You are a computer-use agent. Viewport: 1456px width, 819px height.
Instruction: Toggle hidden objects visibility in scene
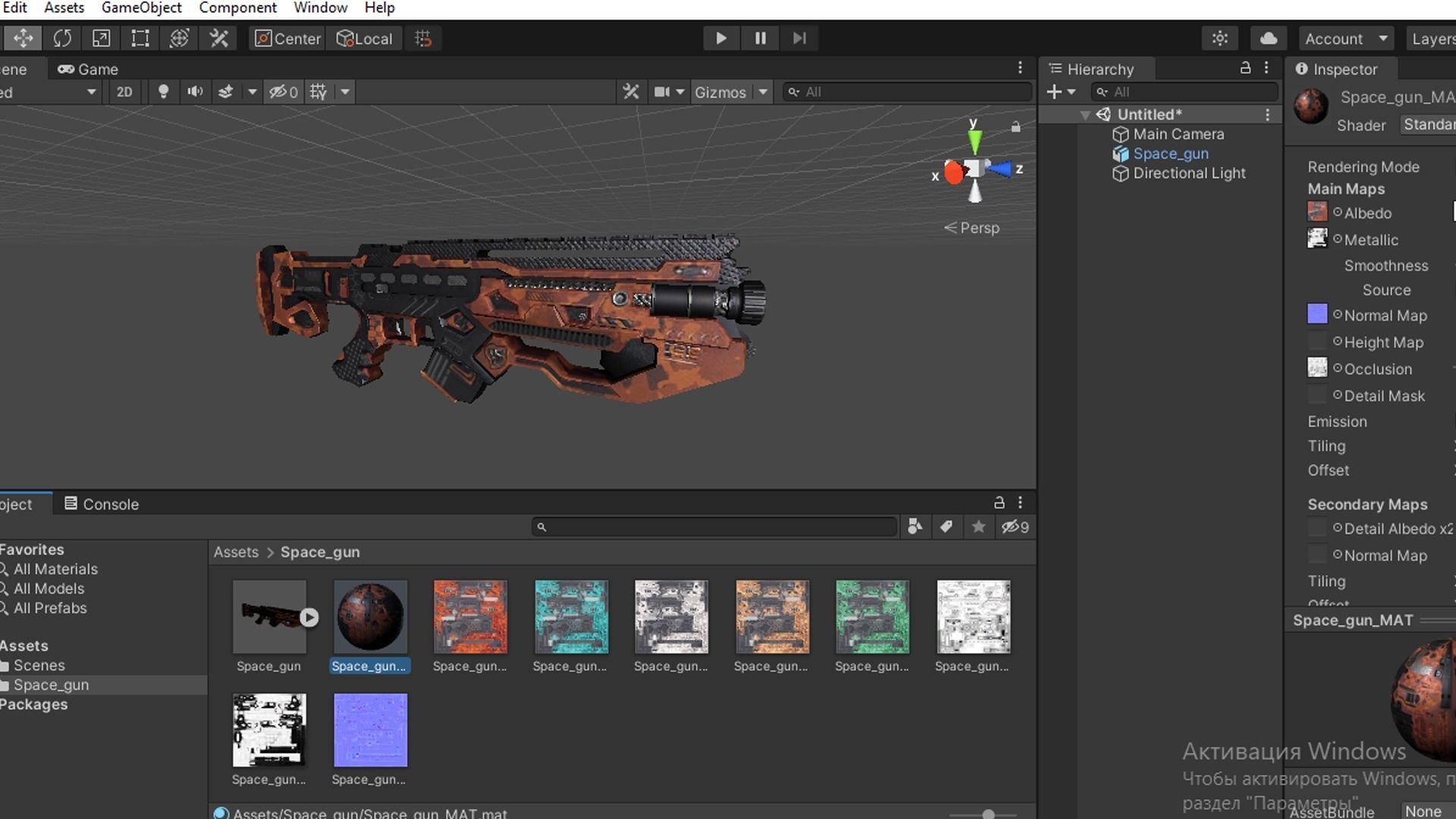pos(284,93)
